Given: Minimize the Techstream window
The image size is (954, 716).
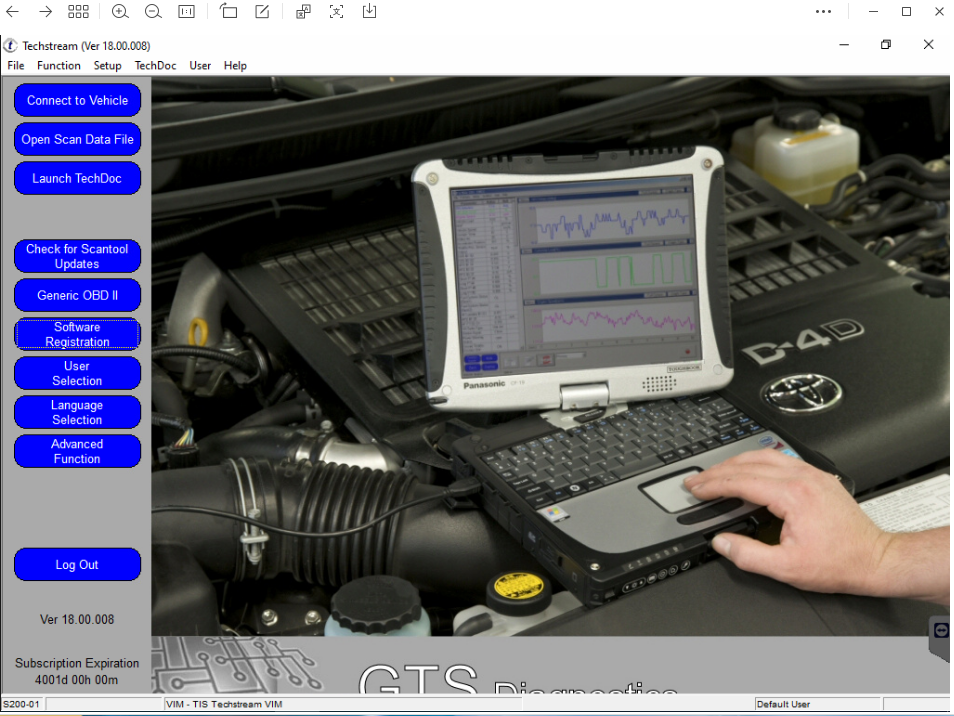Looking at the screenshot, I should (844, 44).
